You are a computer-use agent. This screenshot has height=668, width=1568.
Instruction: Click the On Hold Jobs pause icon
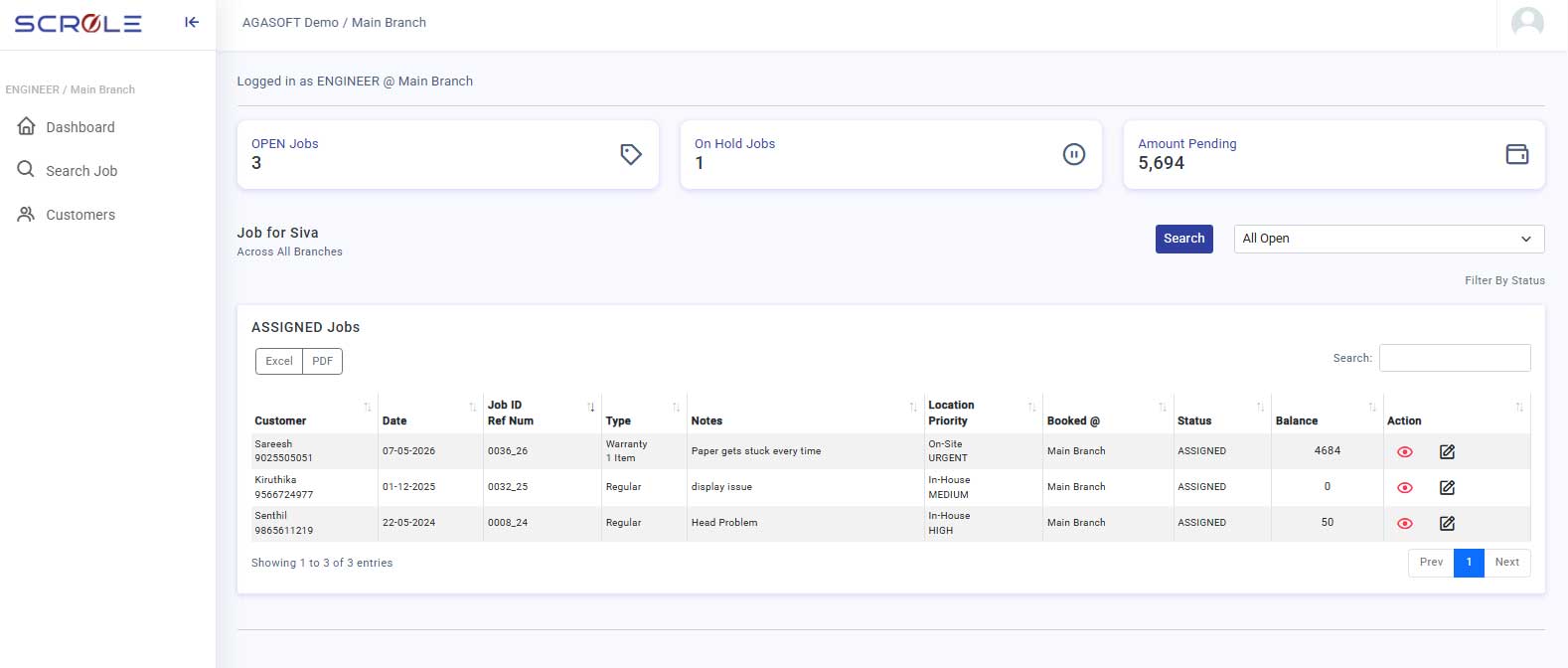click(1074, 154)
